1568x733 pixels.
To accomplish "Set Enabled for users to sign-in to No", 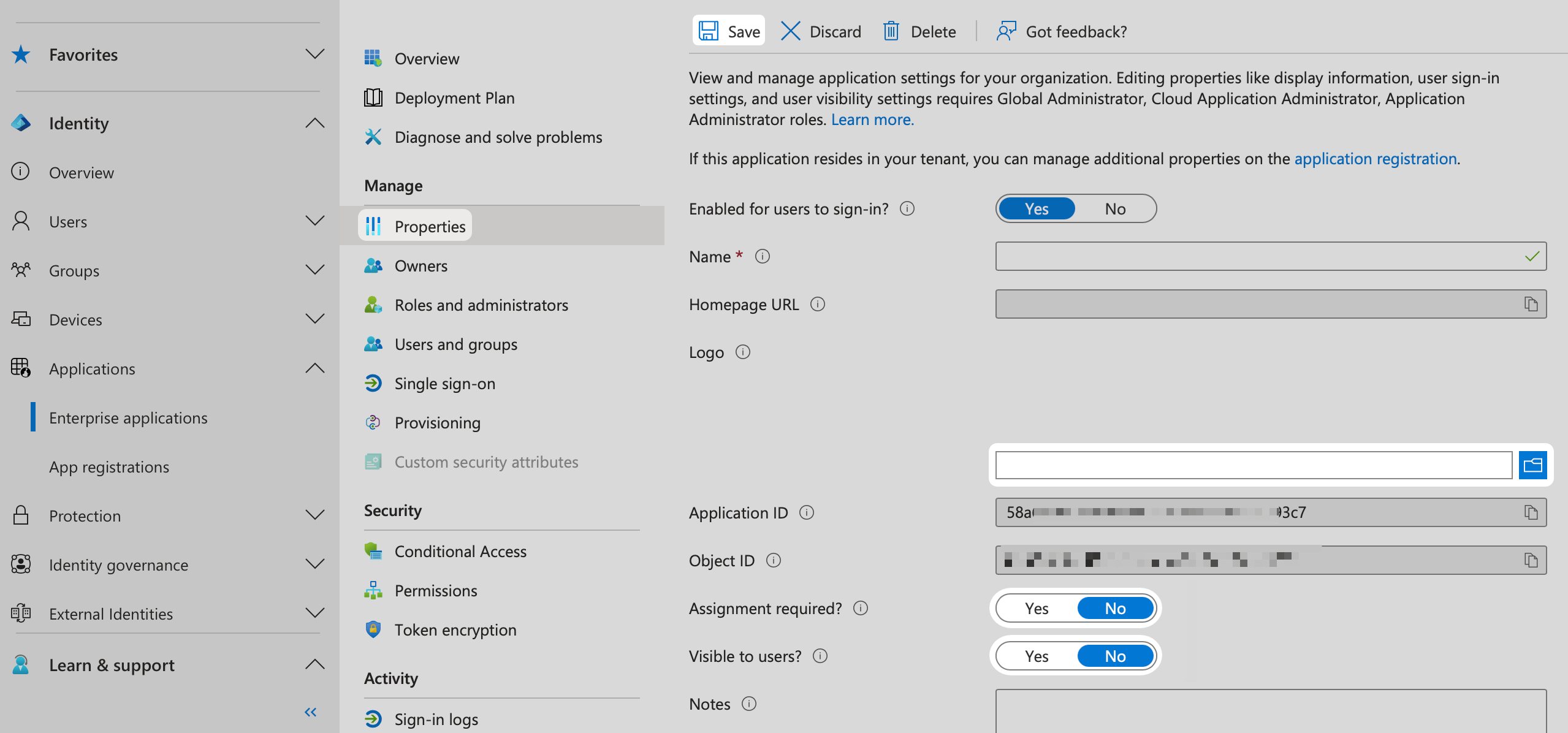I will (x=1115, y=208).
